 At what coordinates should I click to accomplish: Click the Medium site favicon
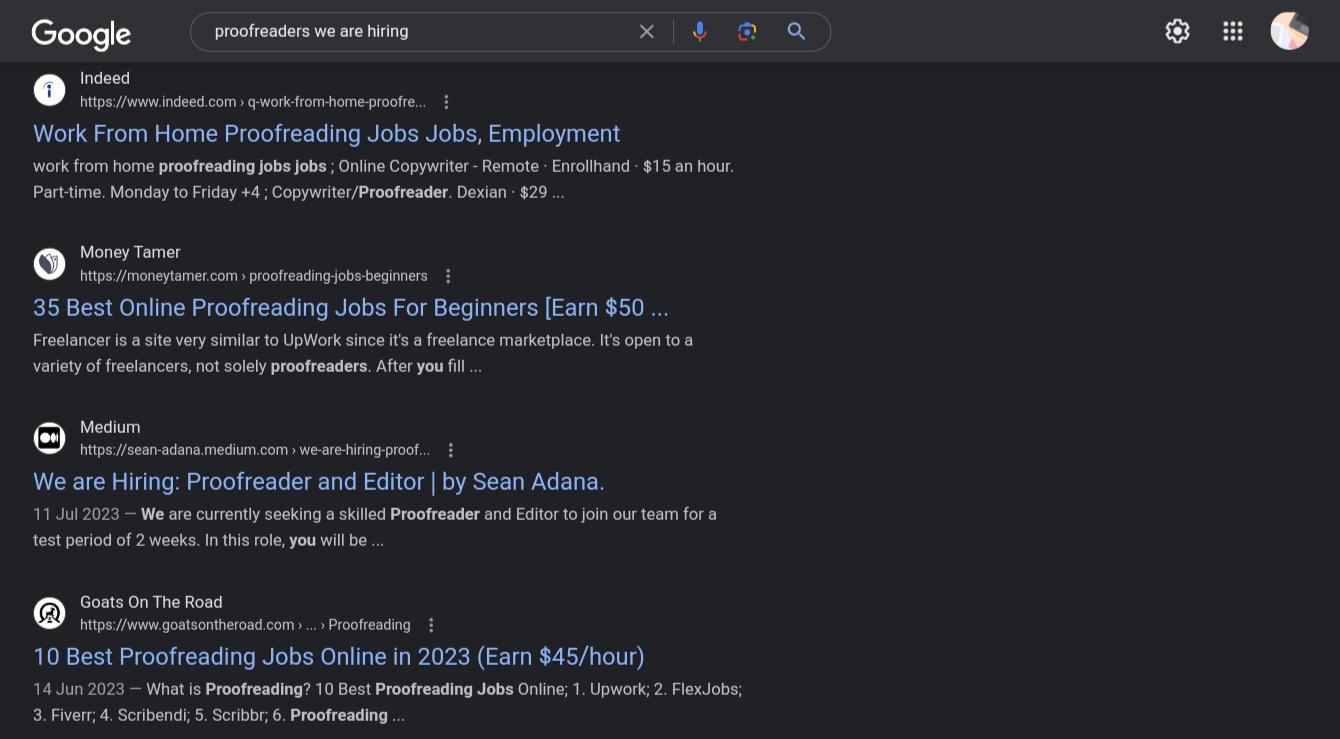pos(50,438)
